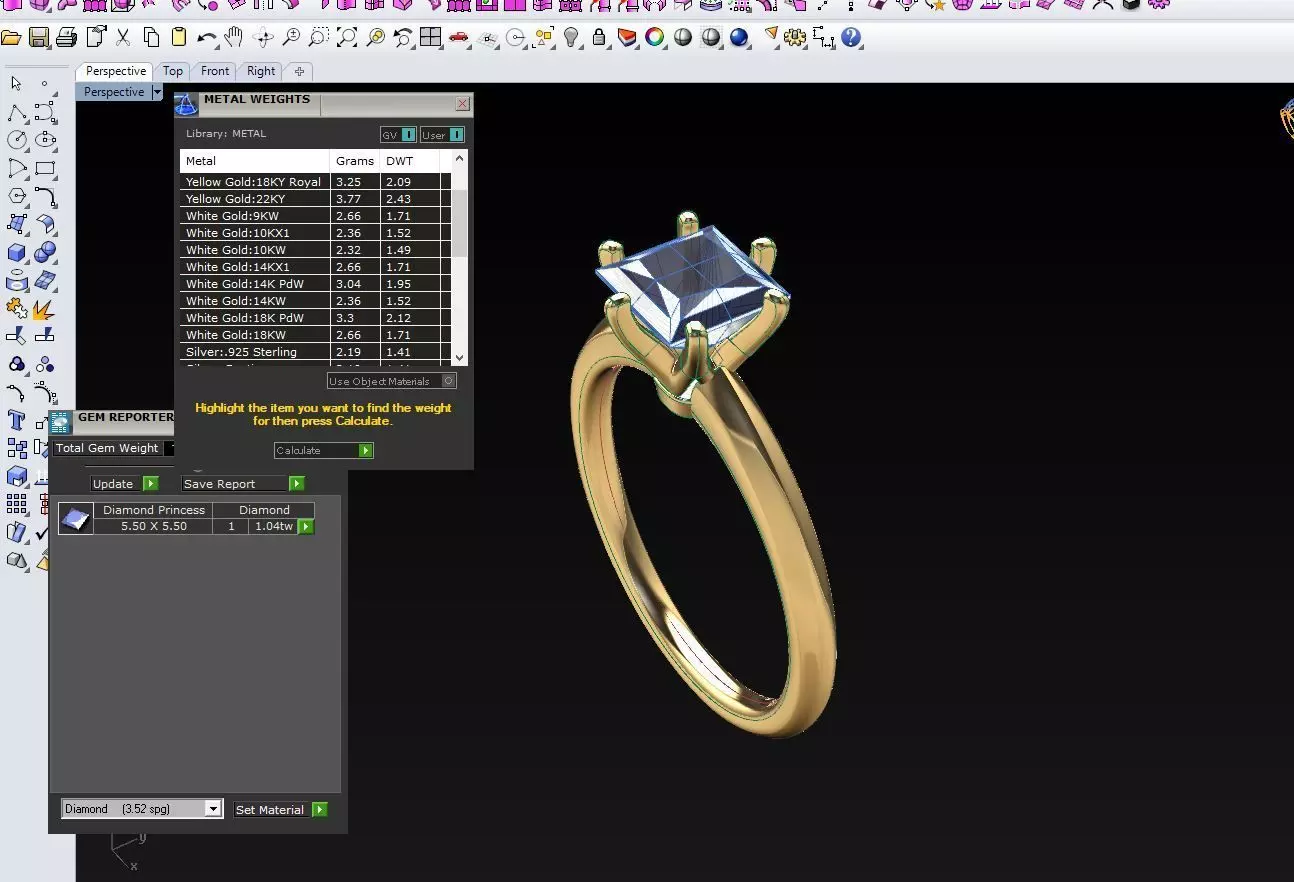
Task: Activate the Text T tool
Action: pyautogui.click(x=16, y=420)
